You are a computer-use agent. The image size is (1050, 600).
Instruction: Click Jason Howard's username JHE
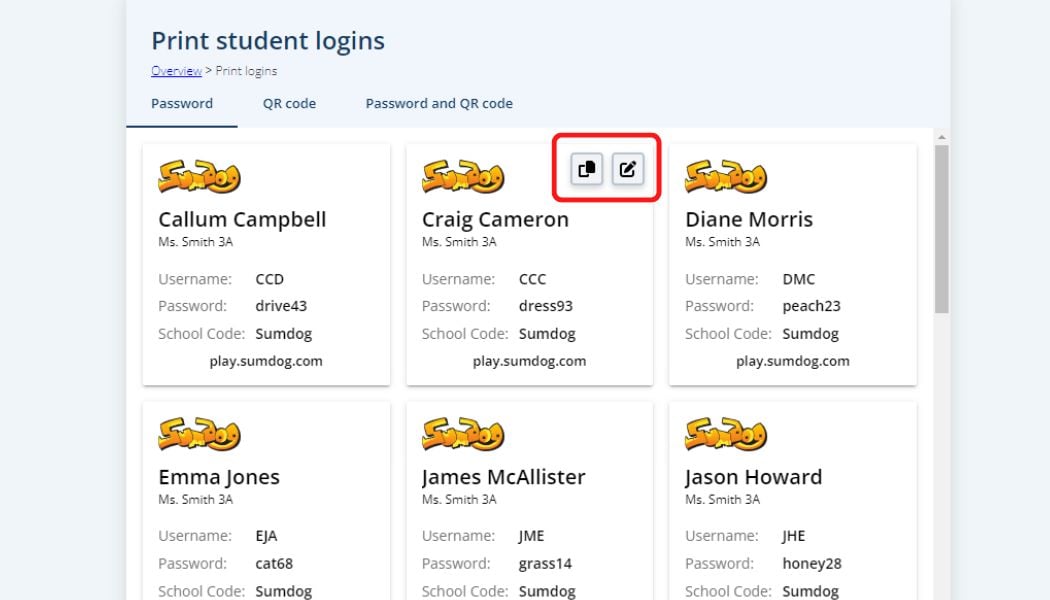(x=792, y=535)
